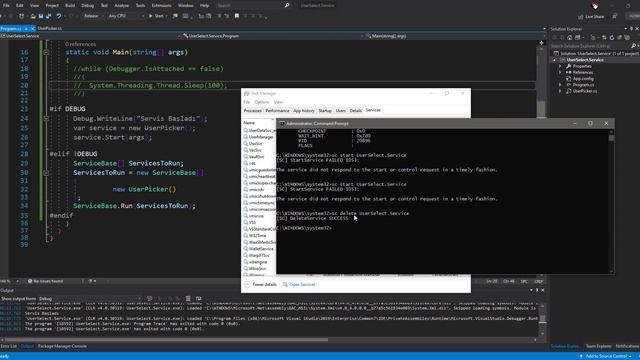Switch to the UserPicker.cs editor tab
Image resolution: width=640 pixels, height=360 pixels.
coord(49,29)
